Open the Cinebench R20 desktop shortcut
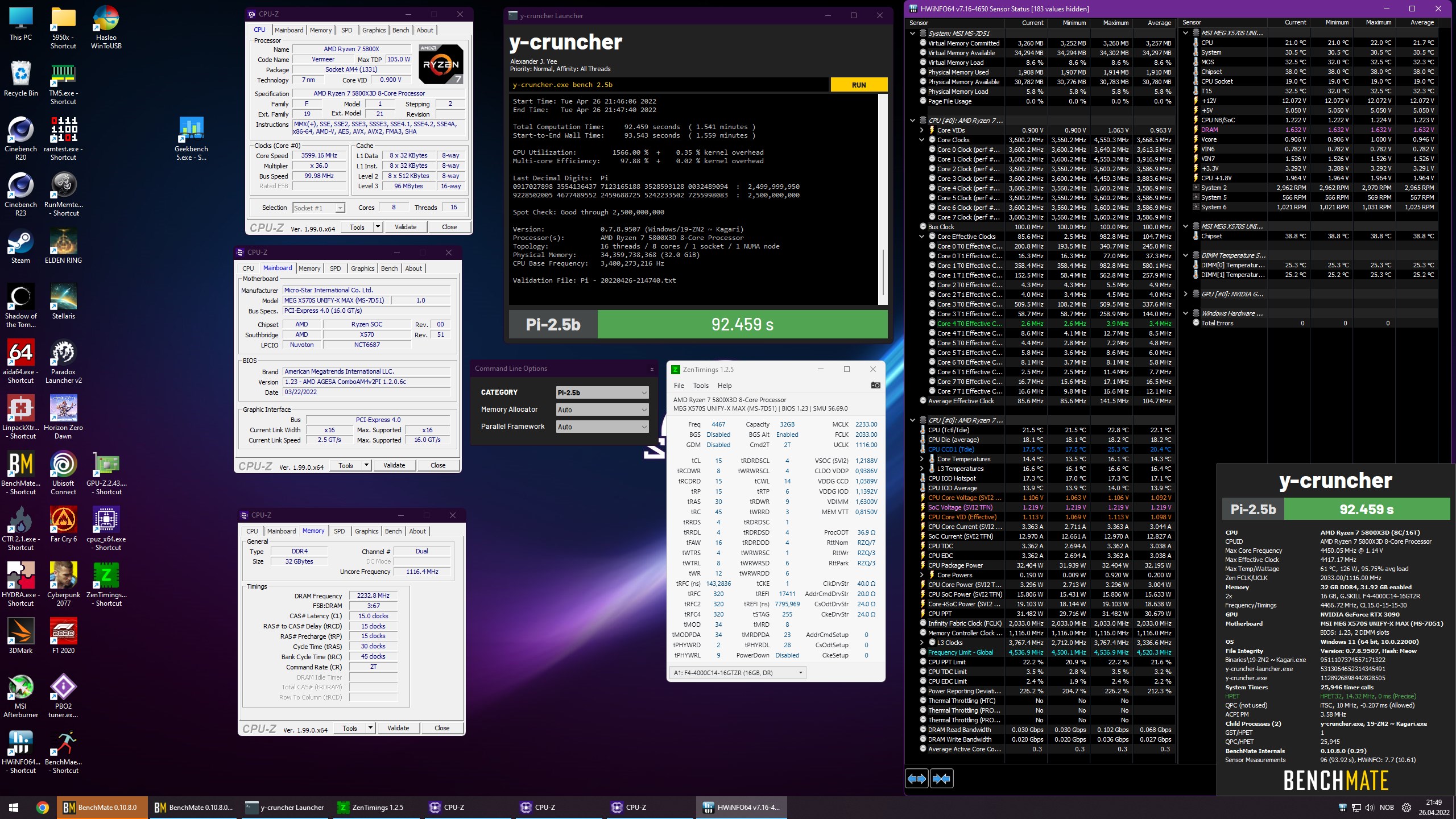The image size is (1456, 819). (20, 138)
